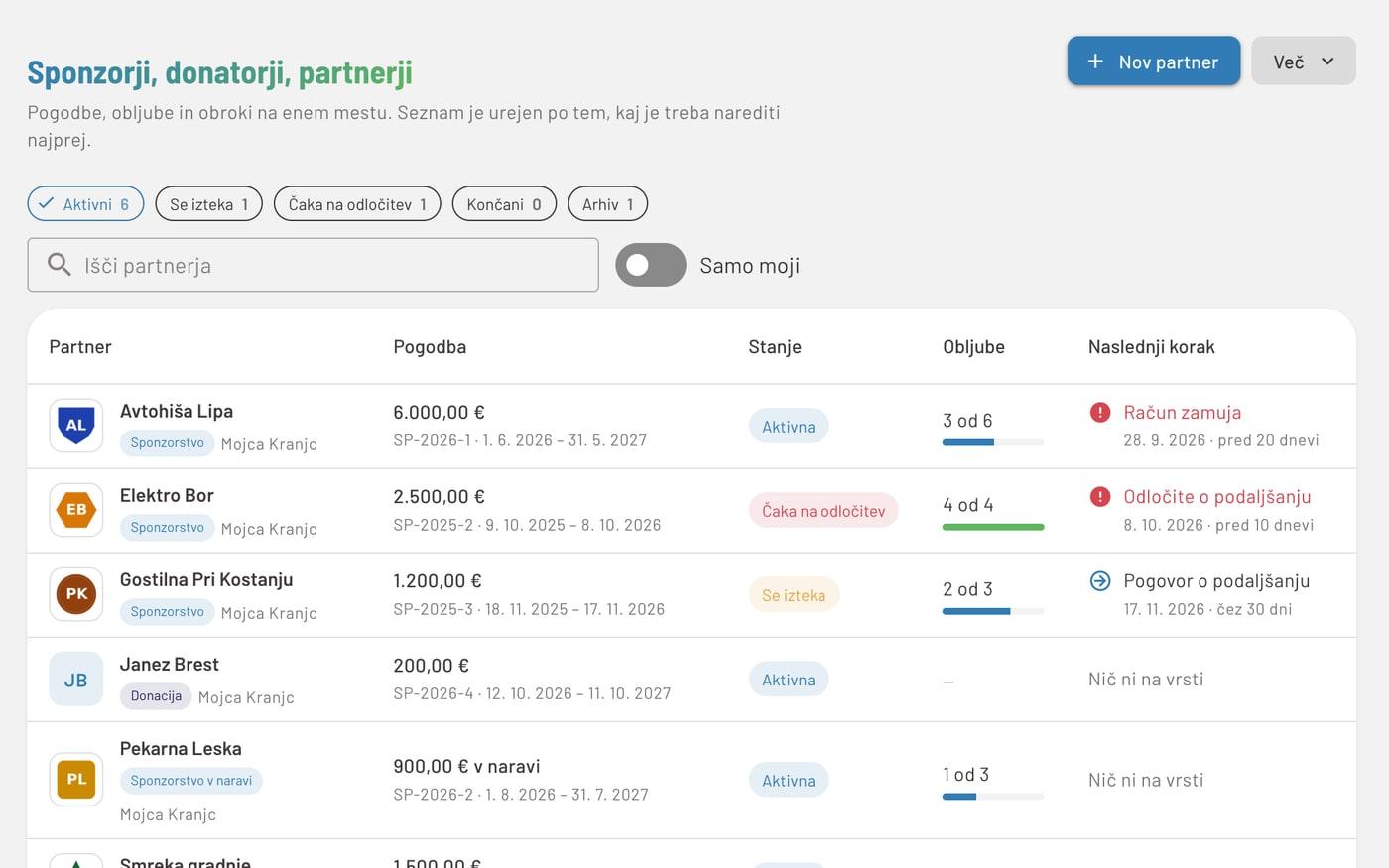The width and height of the screenshot is (1389, 868).
Task: Click the Gostilna Pri Kostanju partner name
Action: point(206,579)
